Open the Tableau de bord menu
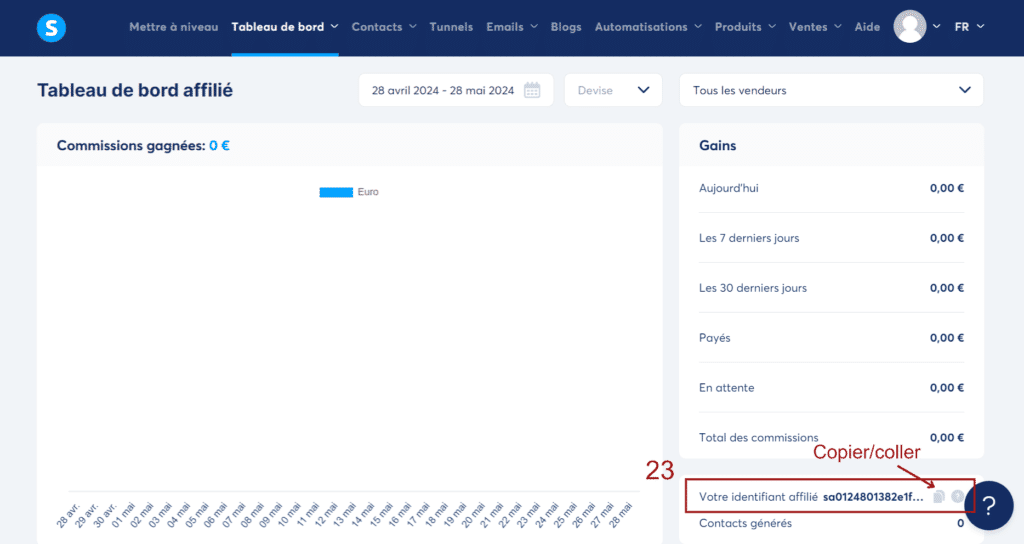 click(x=285, y=27)
